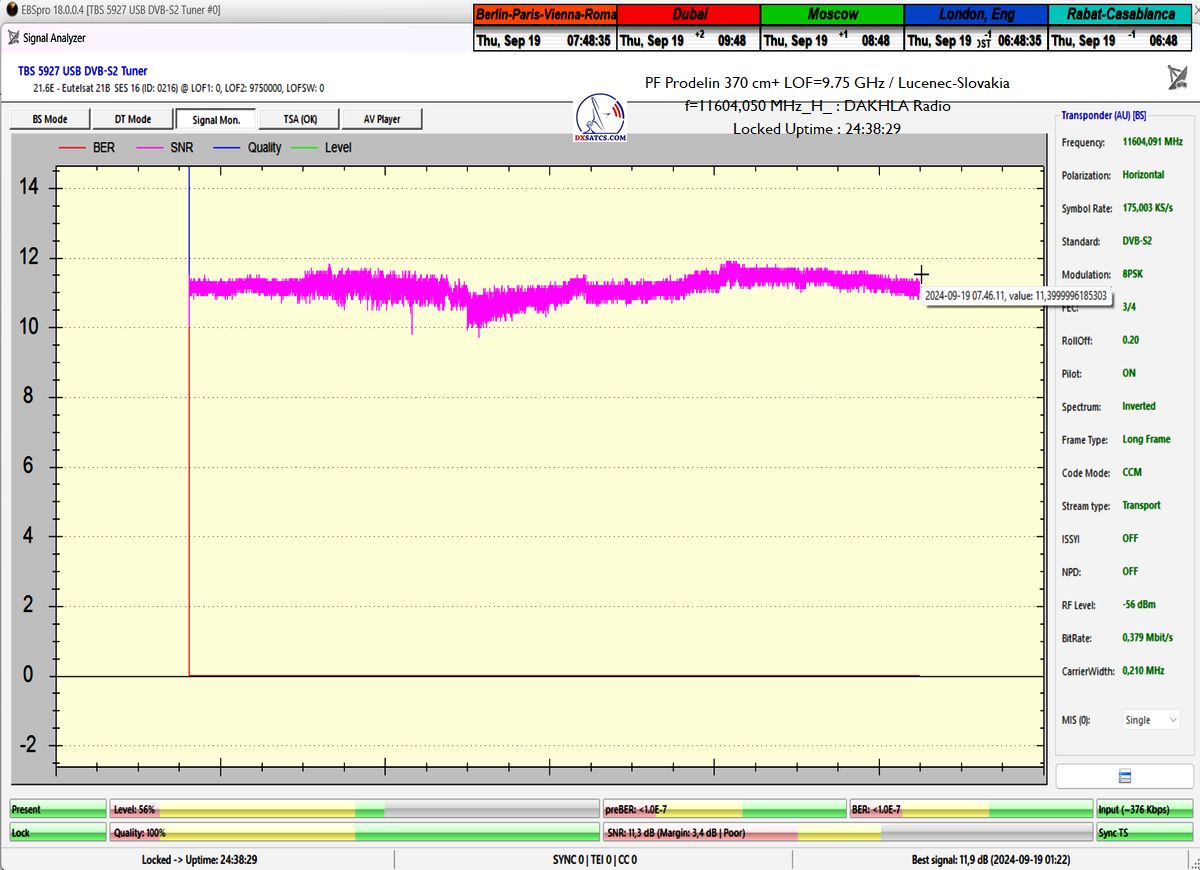Click the SNR 11,3 dB margin bar
Image resolution: width=1200 pixels, height=870 pixels.
click(847, 832)
